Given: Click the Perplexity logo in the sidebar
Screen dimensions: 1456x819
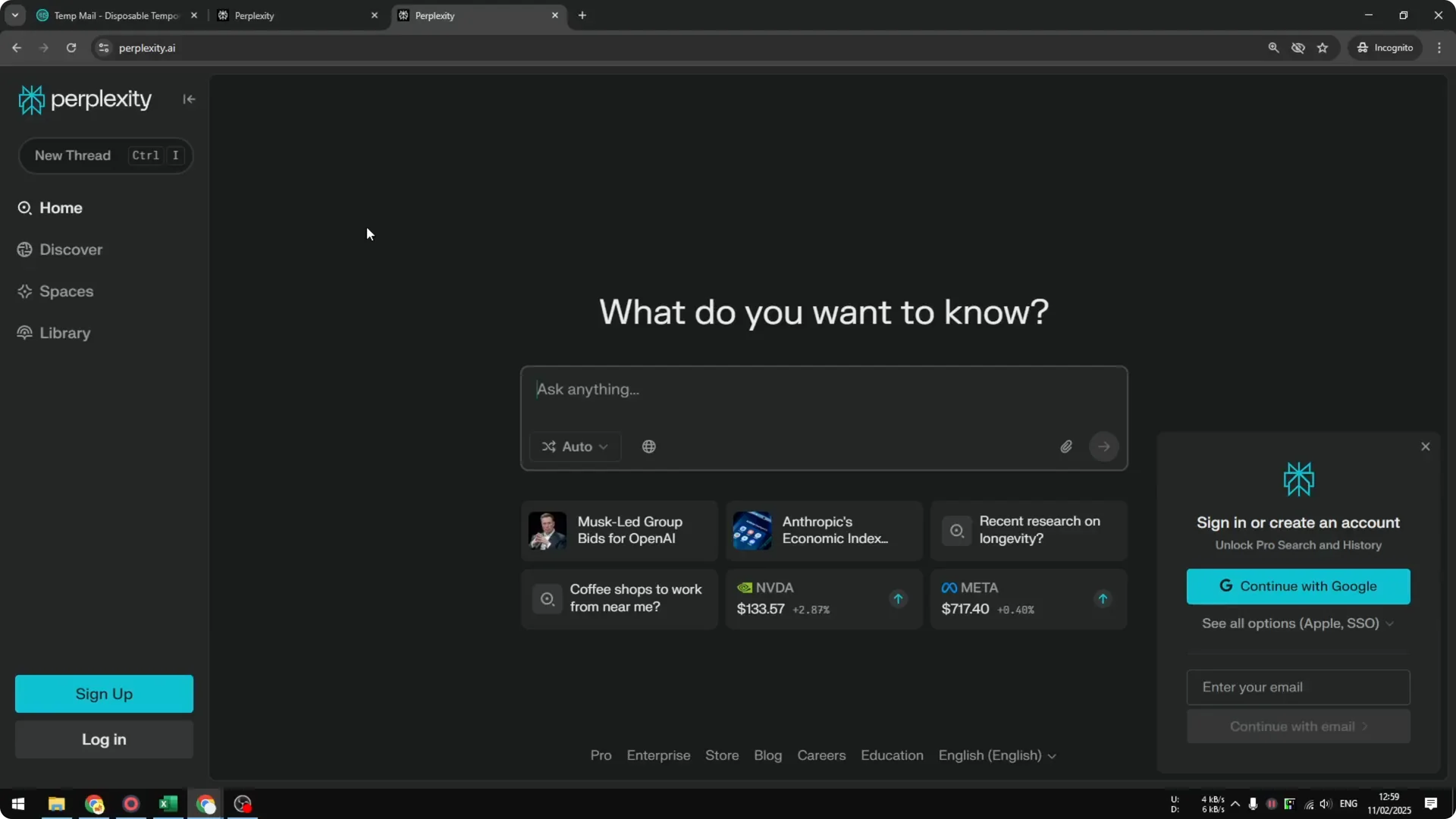Looking at the screenshot, I should 85,99.
